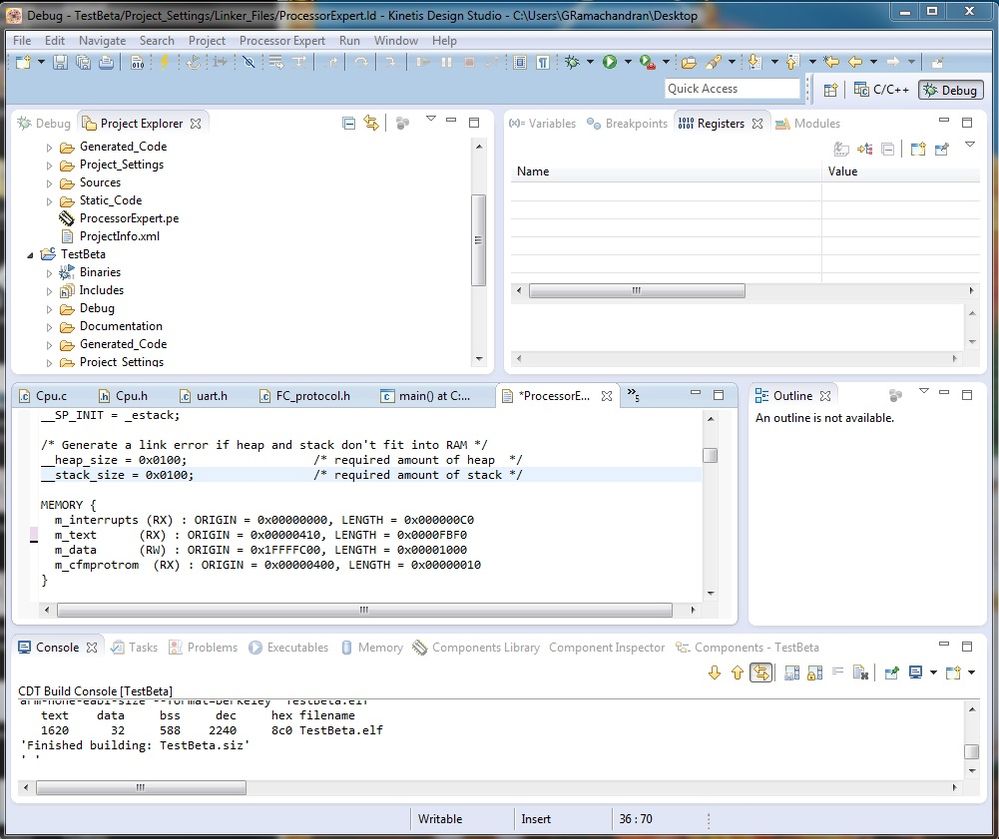Screen dimensions: 999x839
Task: Open Project Explorer View Menu triangle
Action: 431,118
